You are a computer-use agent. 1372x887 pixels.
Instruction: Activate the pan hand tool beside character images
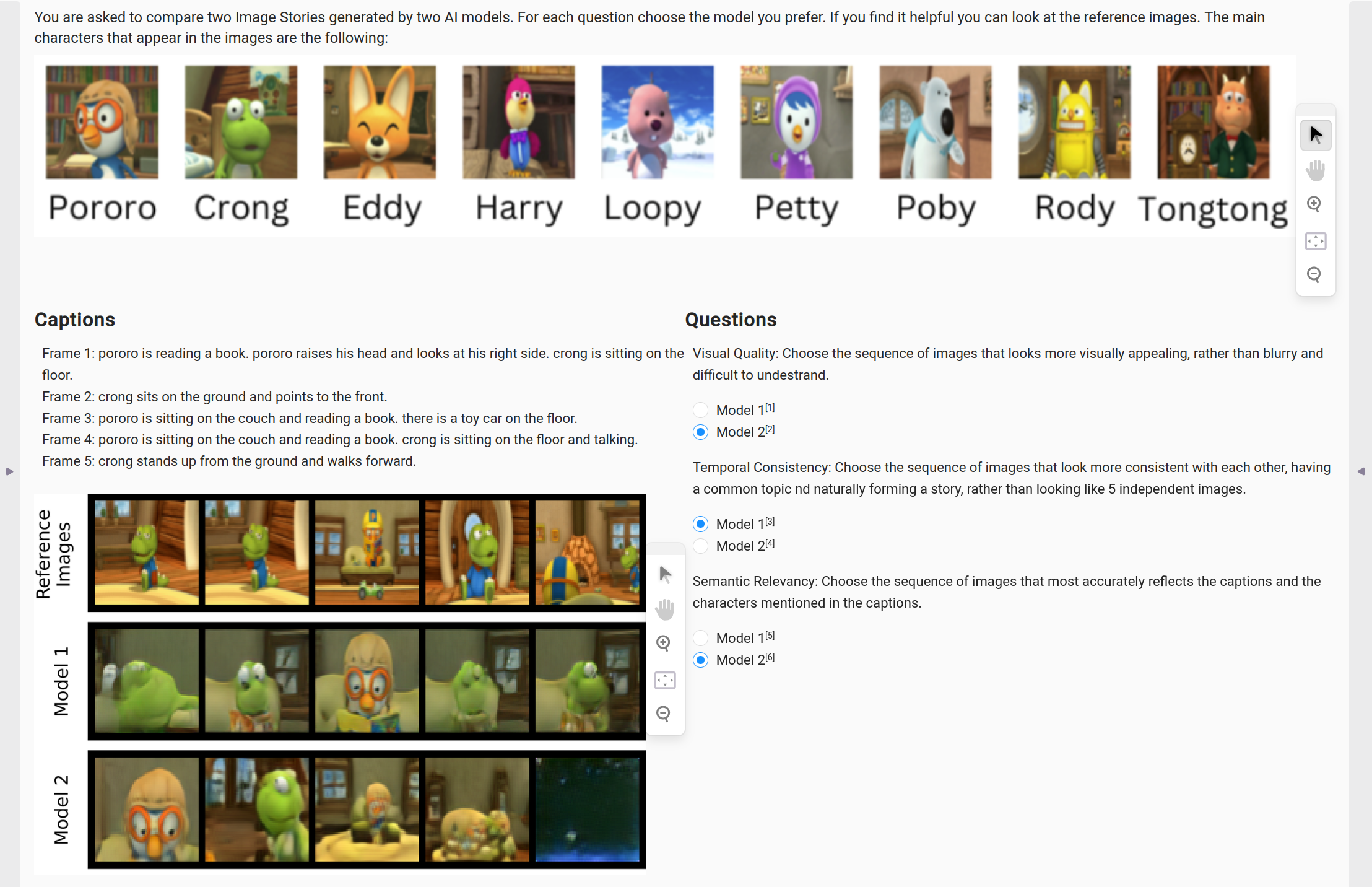[1315, 170]
